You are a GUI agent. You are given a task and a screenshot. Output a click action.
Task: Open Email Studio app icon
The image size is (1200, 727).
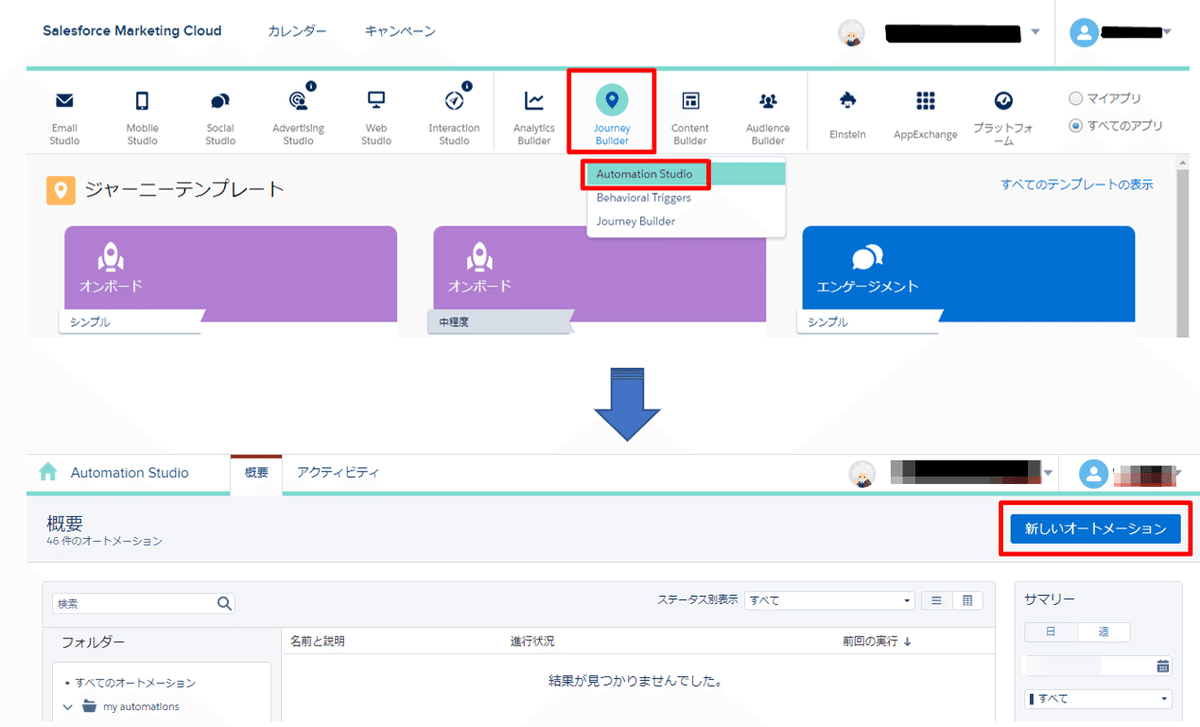[64, 101]
